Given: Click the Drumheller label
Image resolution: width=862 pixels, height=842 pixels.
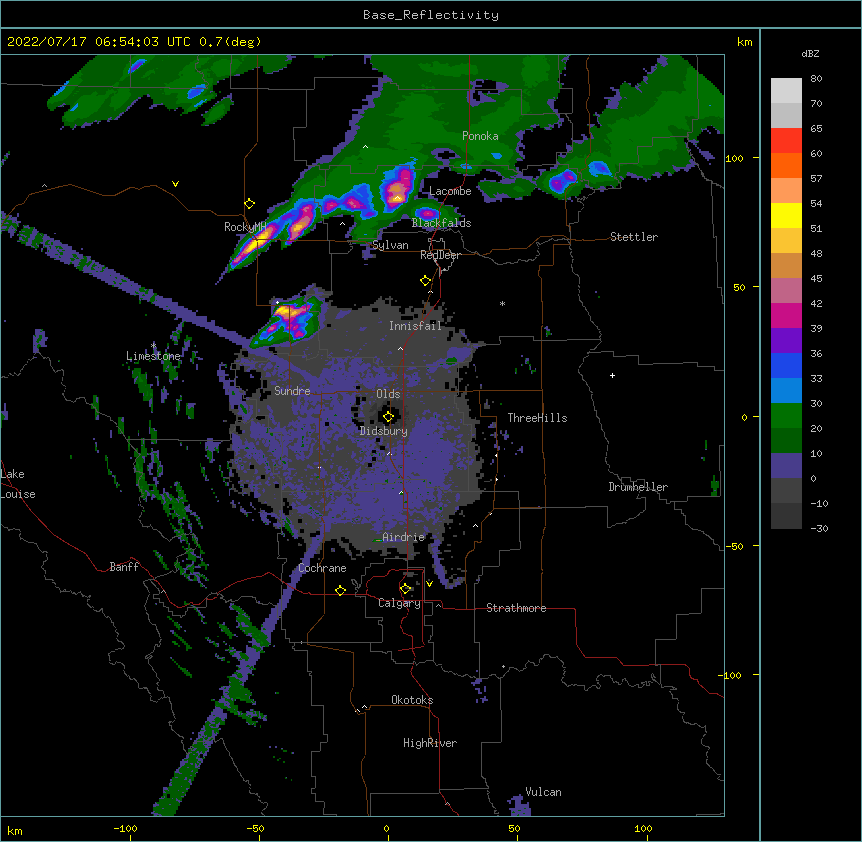Looking at the screenshot, I should (x=638, y=487).
